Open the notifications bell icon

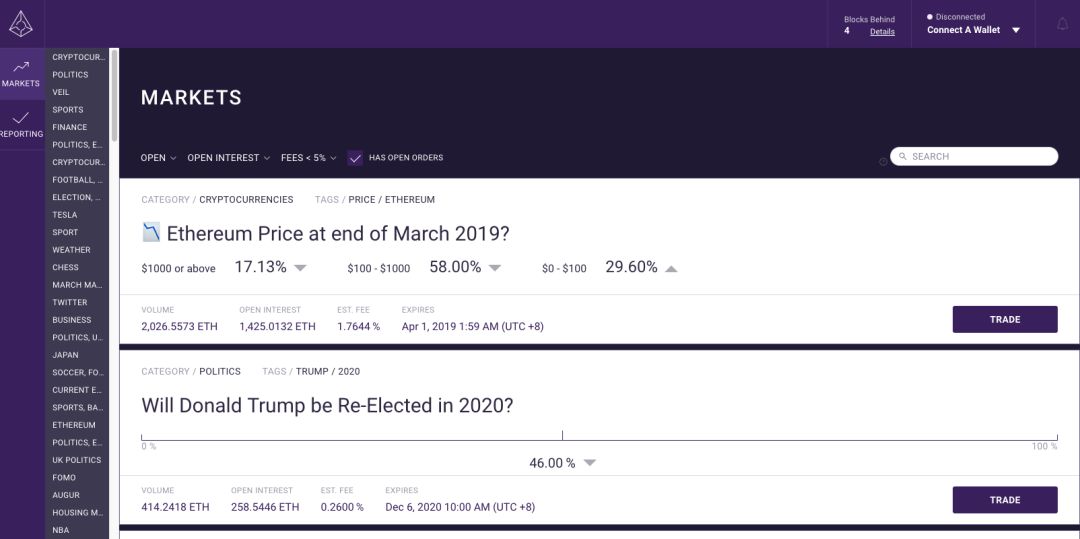pyautogui.click(x=1062, y=24)
